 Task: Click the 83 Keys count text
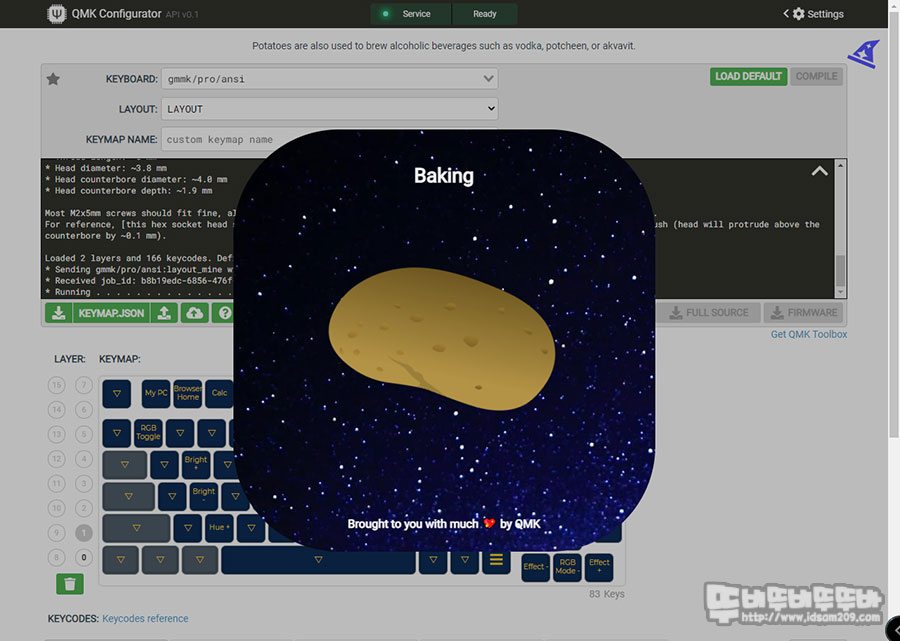click(x=607, y=594)
